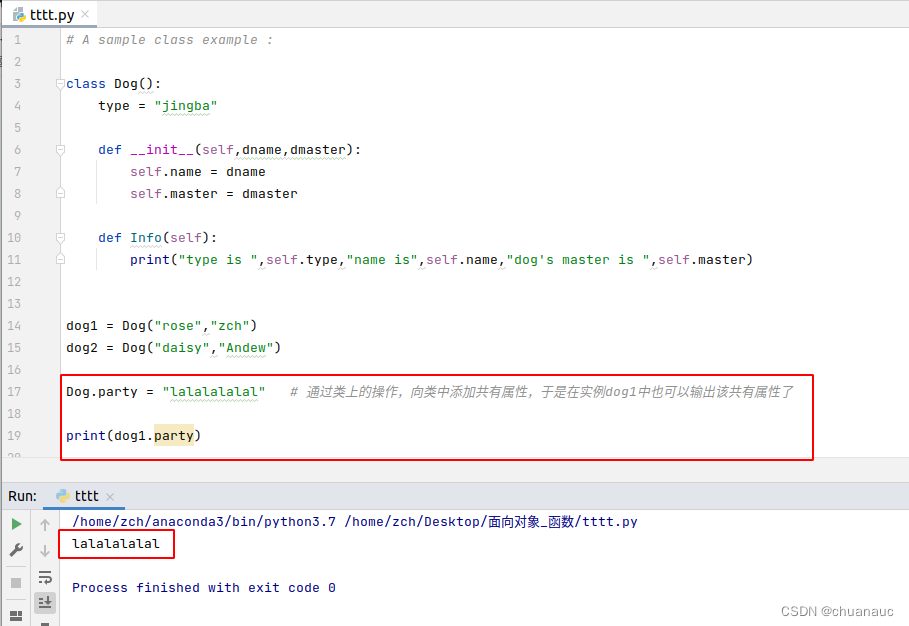Click the up arrow in the console toolbar
This screenshot has width=909, height=626.
point(45,524)
